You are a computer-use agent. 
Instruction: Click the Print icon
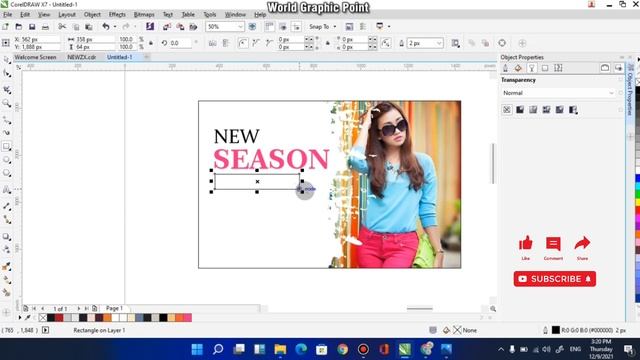point(45,27)
